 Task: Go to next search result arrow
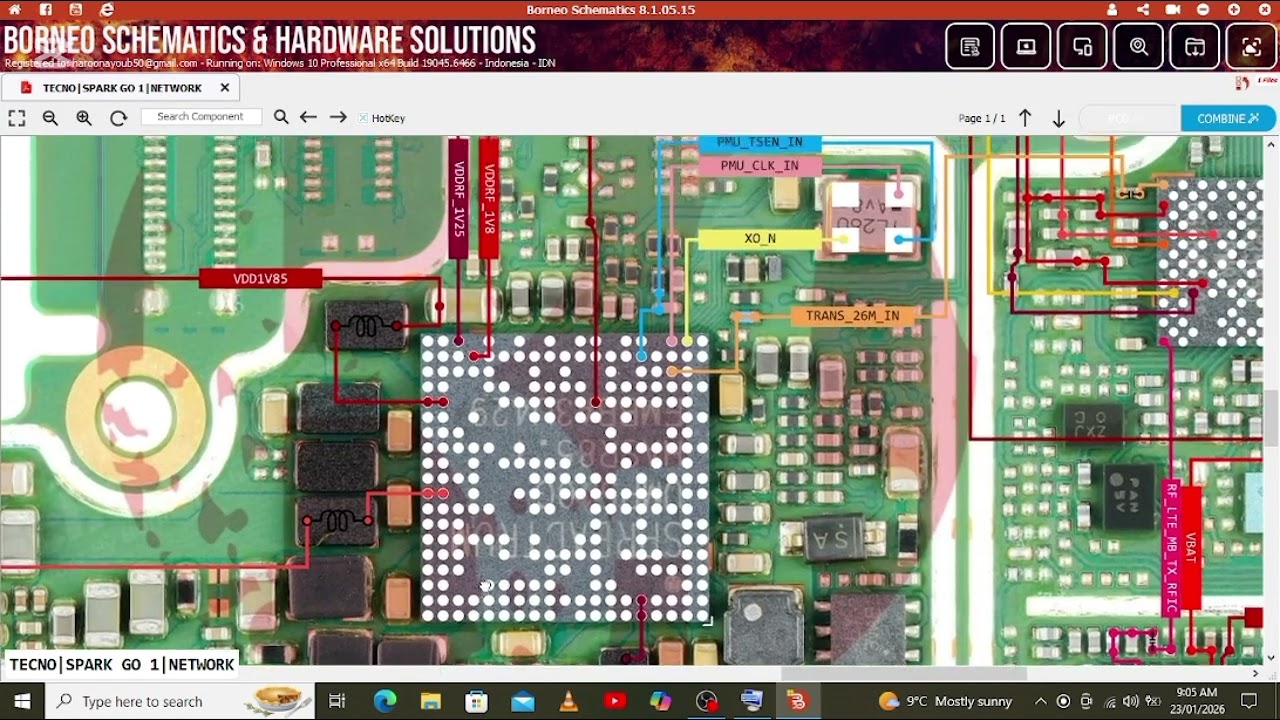(338, 117)
